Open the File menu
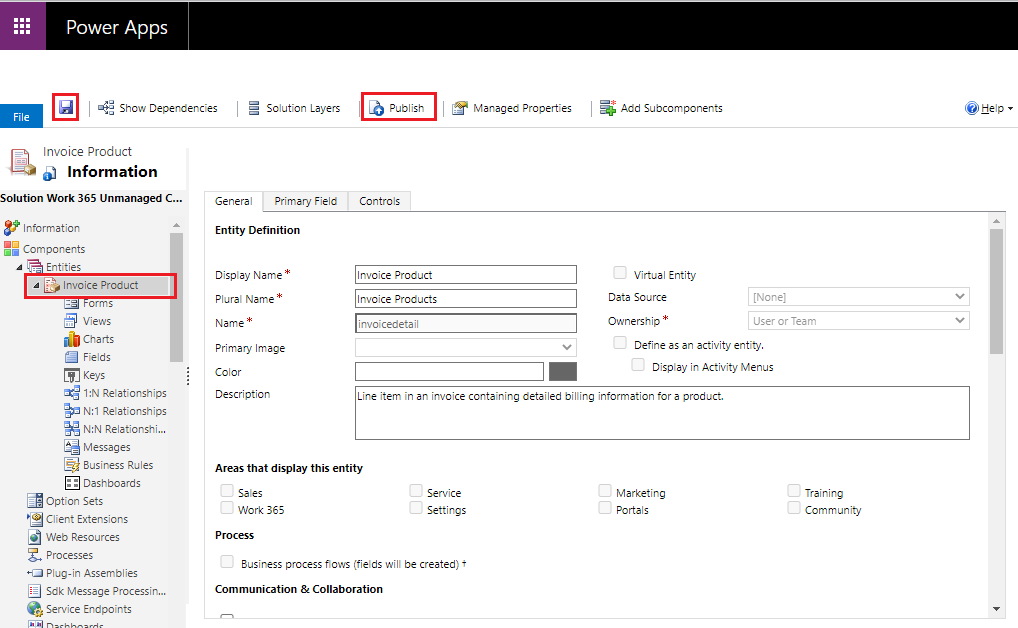This screenshot has height=628, width=1018. [21, 116]
